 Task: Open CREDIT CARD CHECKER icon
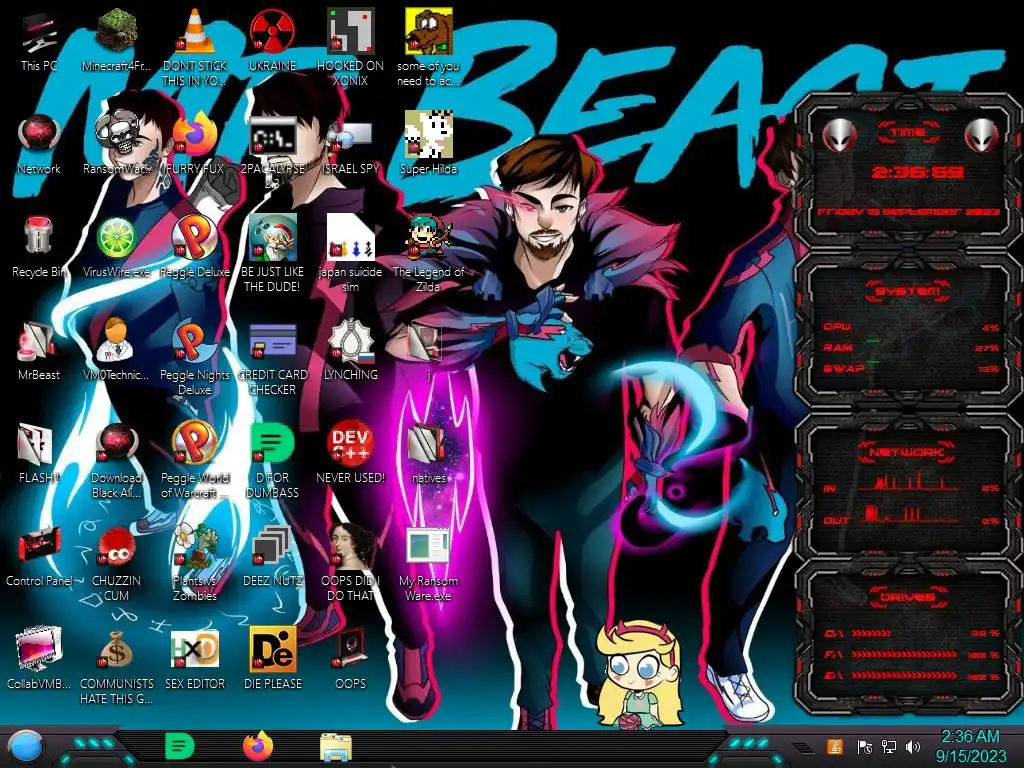[x=272, y=342]
